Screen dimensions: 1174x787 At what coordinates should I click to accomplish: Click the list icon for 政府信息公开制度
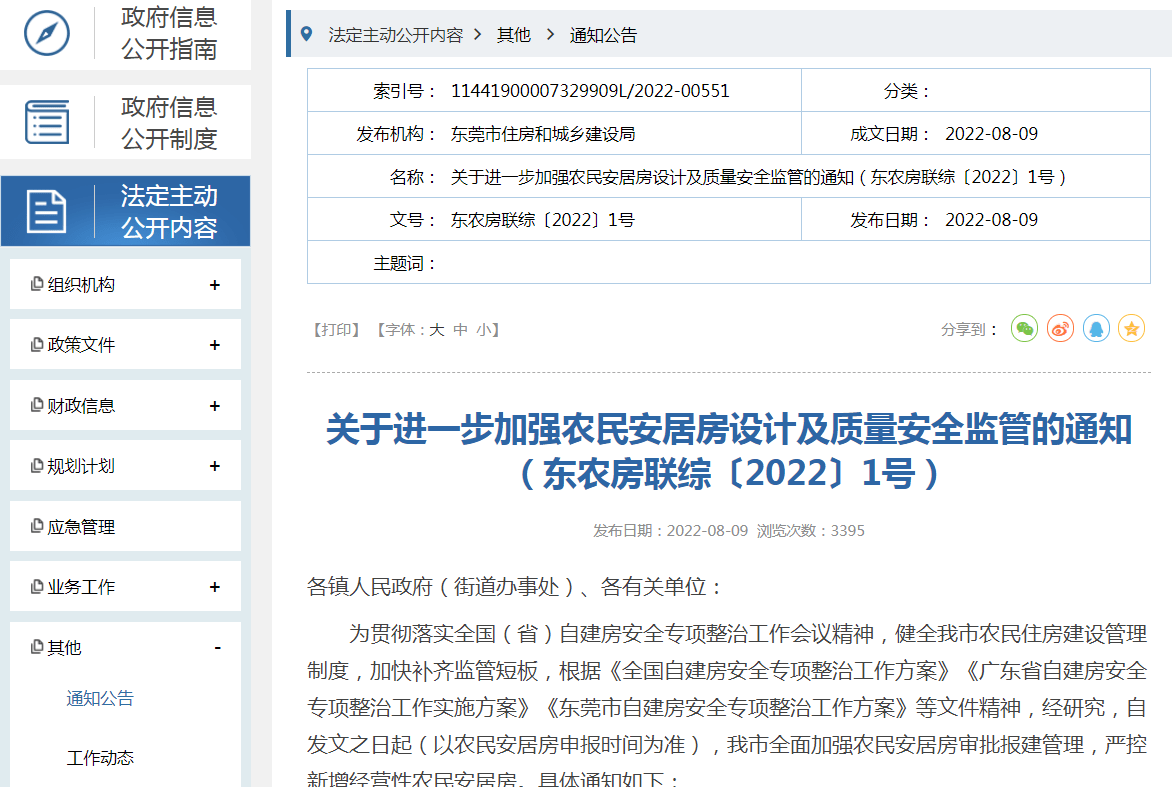[x=46, y=122]
